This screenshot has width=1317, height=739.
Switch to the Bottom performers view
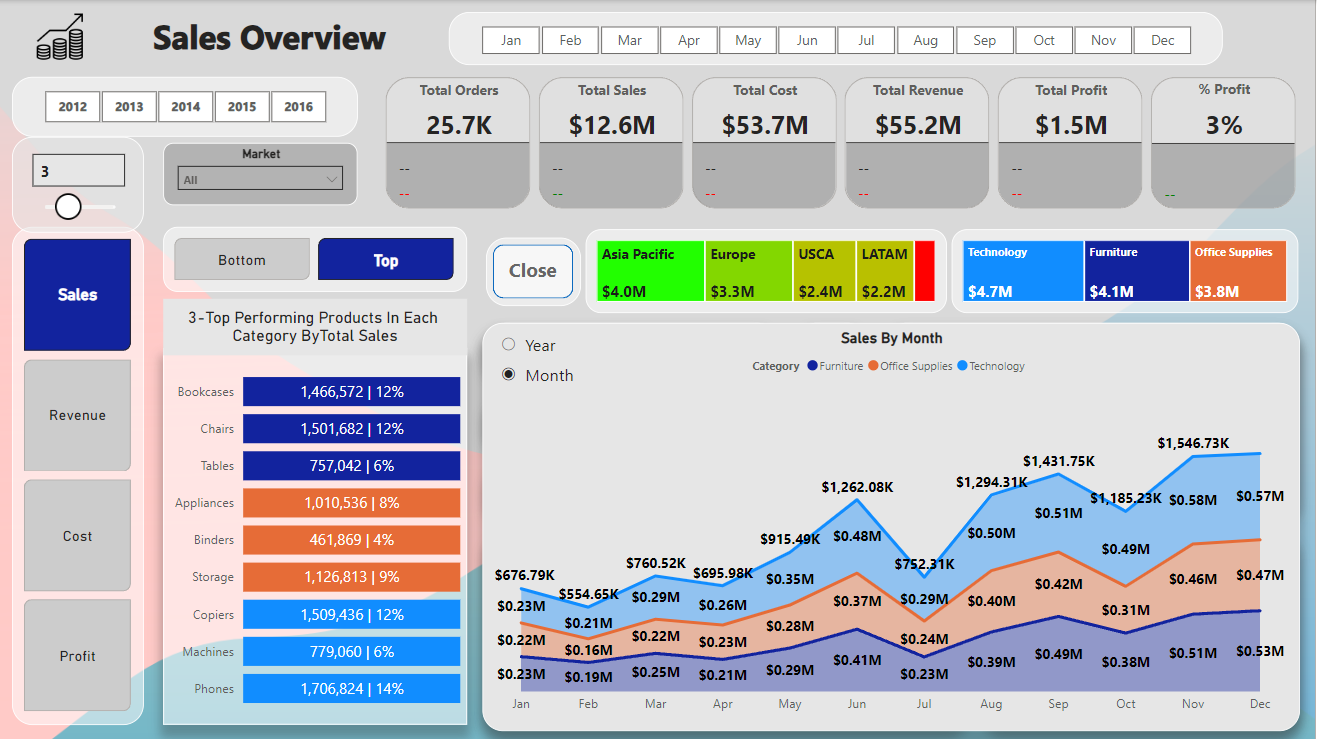241,259
